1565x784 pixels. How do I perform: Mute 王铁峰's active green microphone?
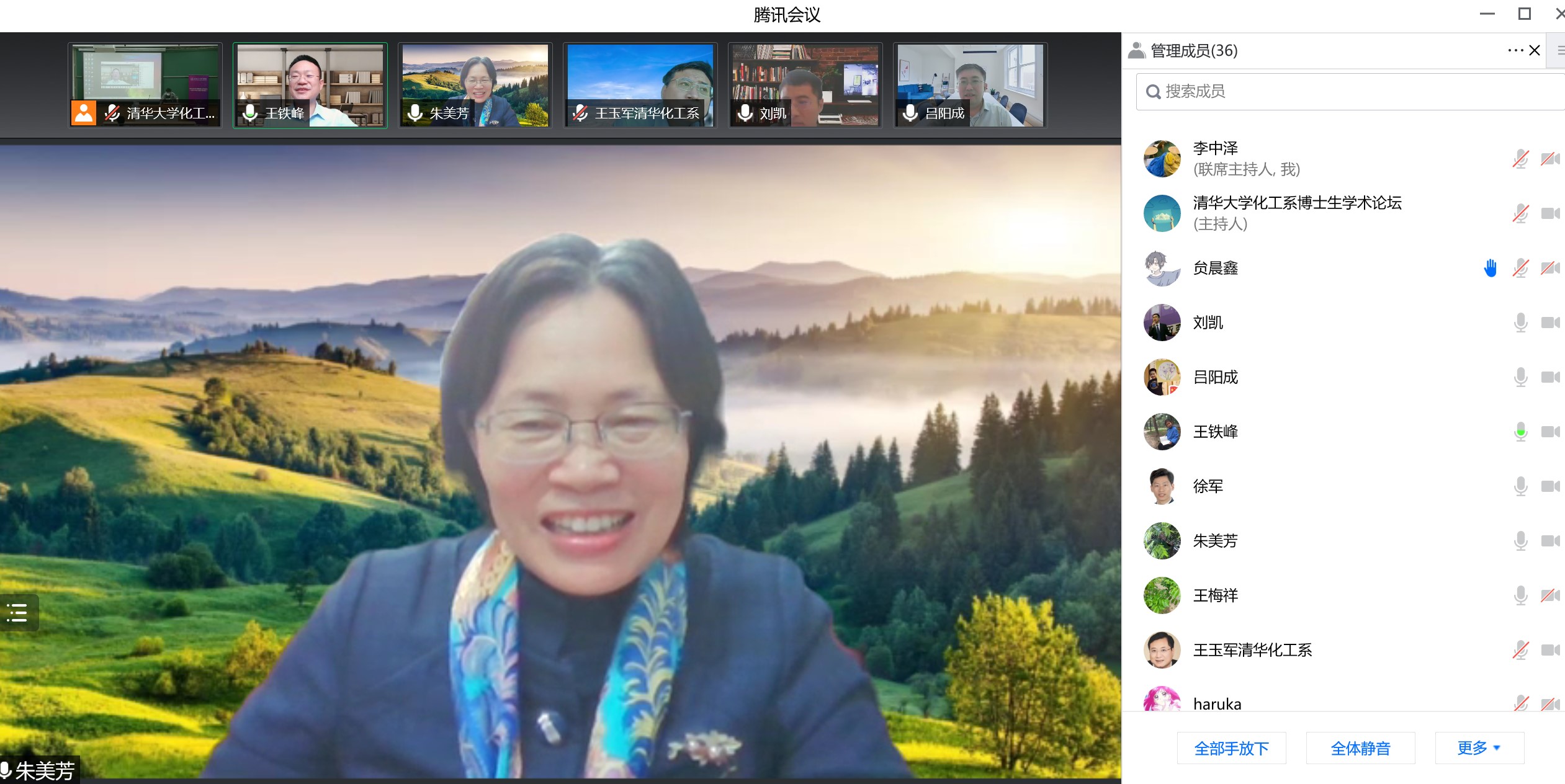[1520, 432]
